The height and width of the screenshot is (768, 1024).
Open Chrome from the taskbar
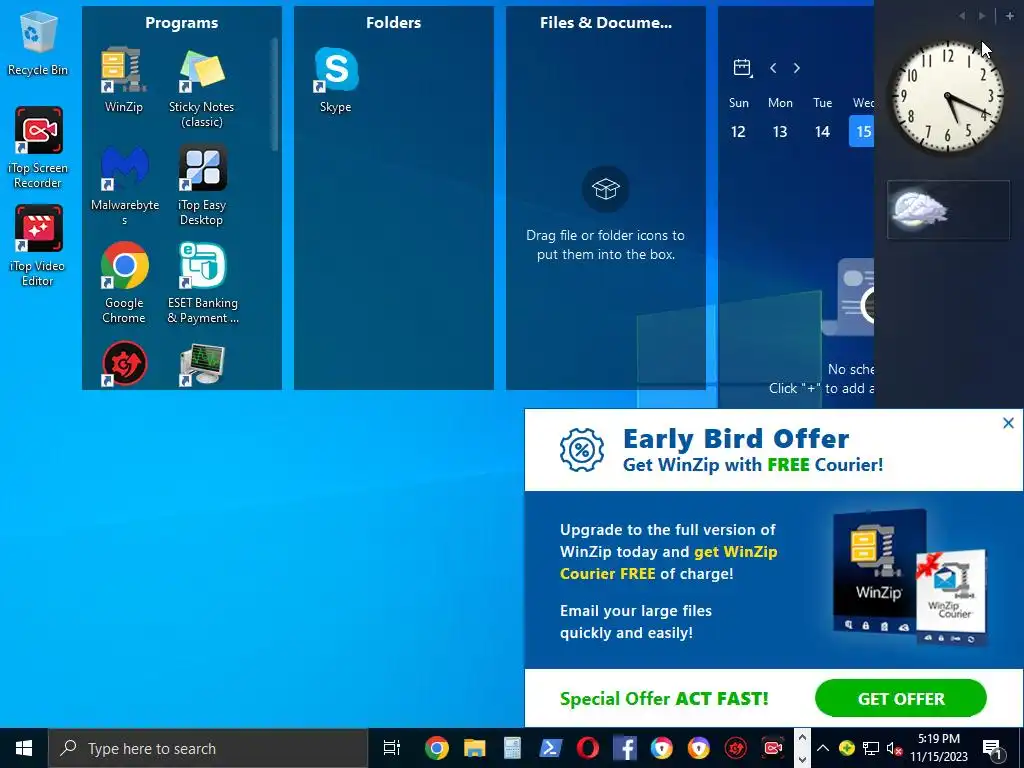436,748
